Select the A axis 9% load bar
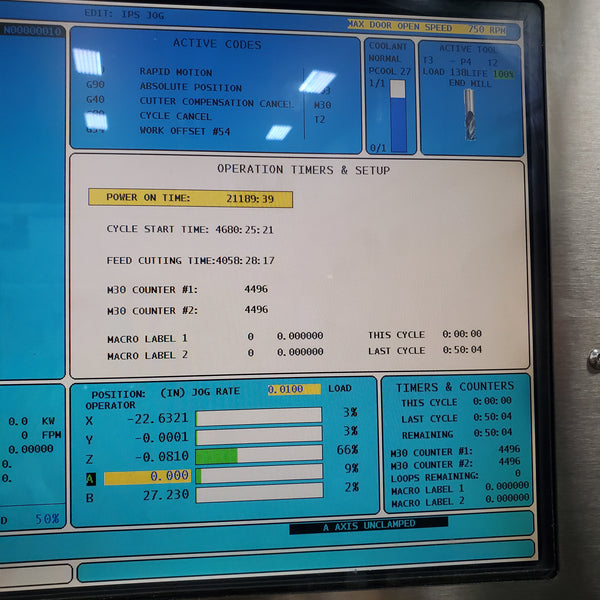The image size is (600, 600). [x=259, y=474]
